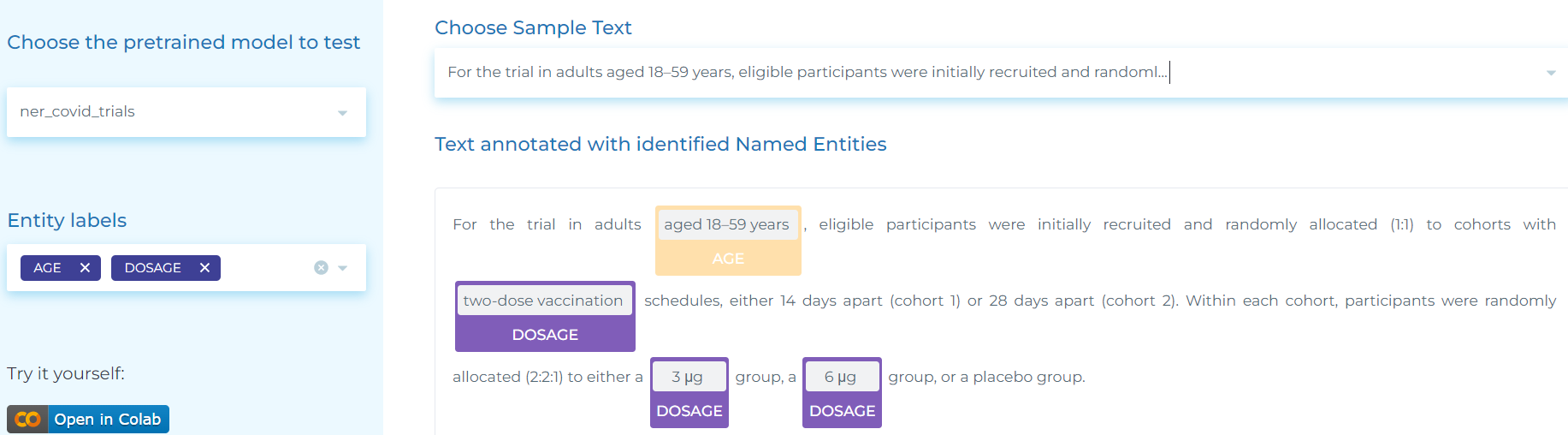Open the pretrained model dropdown arrow
This screenshot has width=1568, height=435.
(x=343, y=112)
